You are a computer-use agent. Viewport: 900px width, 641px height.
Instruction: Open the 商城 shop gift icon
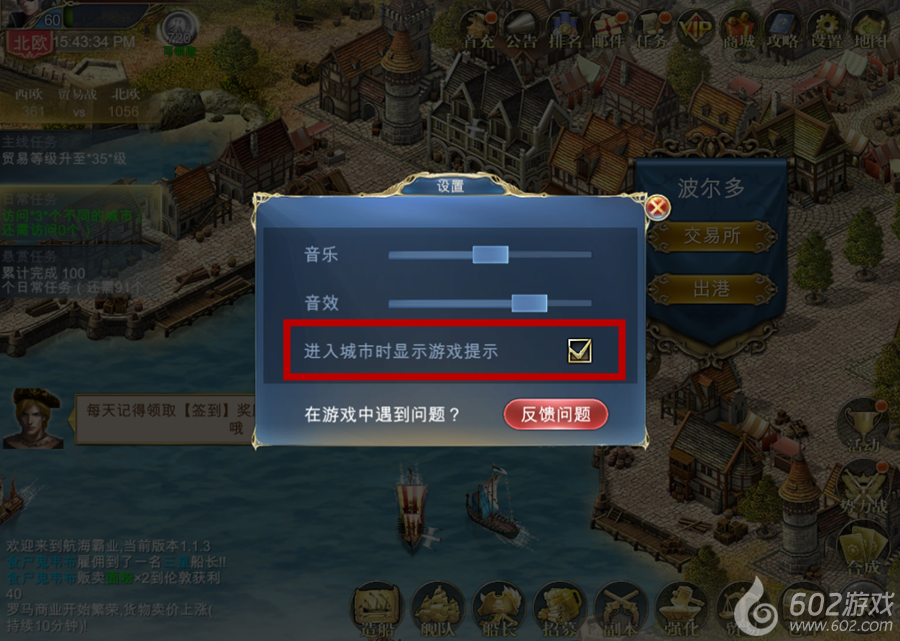pos(739,29)
